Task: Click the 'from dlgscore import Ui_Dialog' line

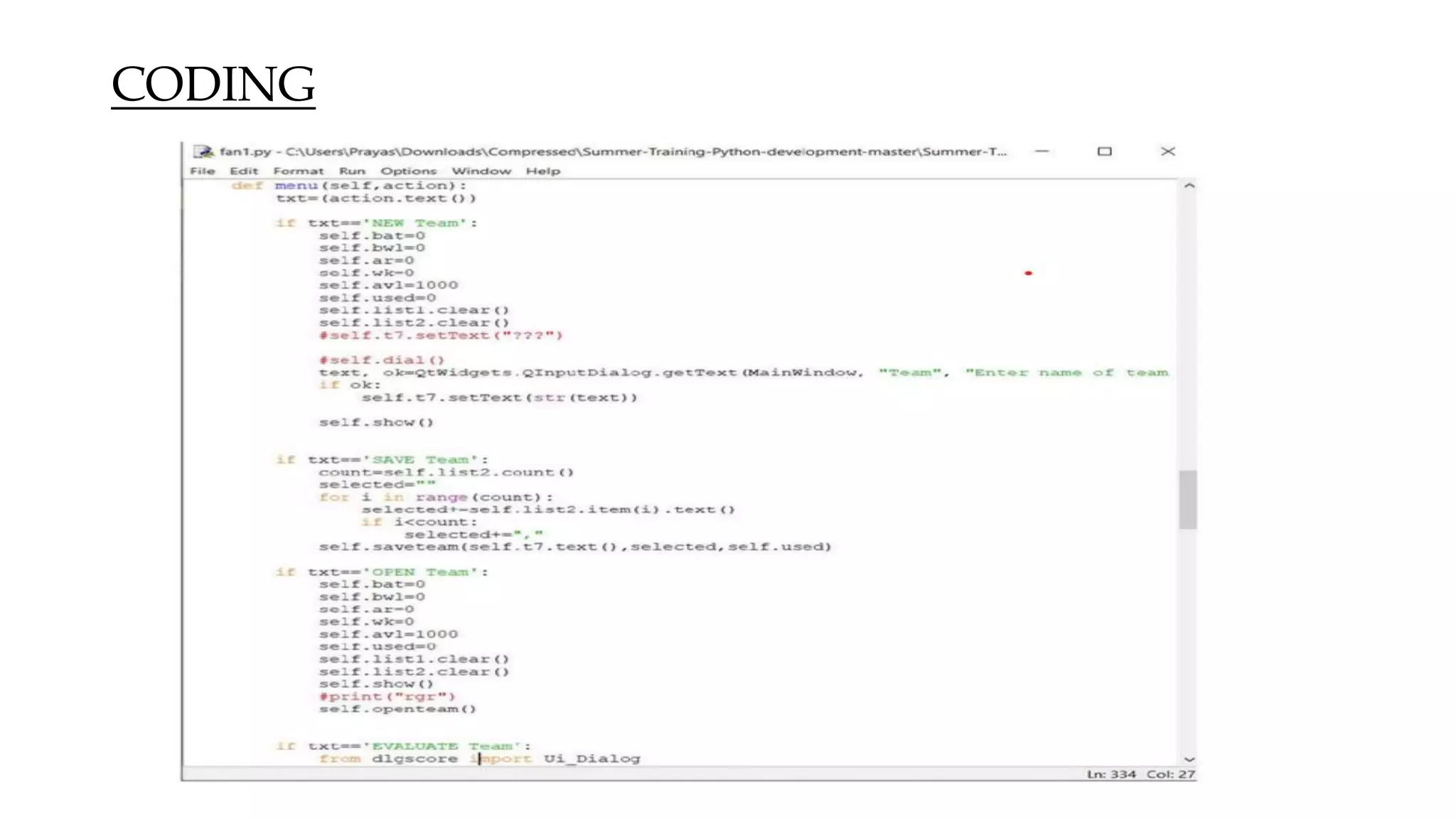Action: [x=480, y=759]
